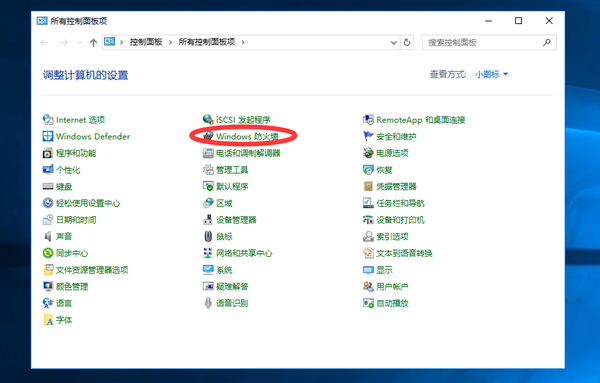This screenshot has height=383, width=600.
Task: Open the 文件资源管理器选项 icon
Action: (48, 270)
